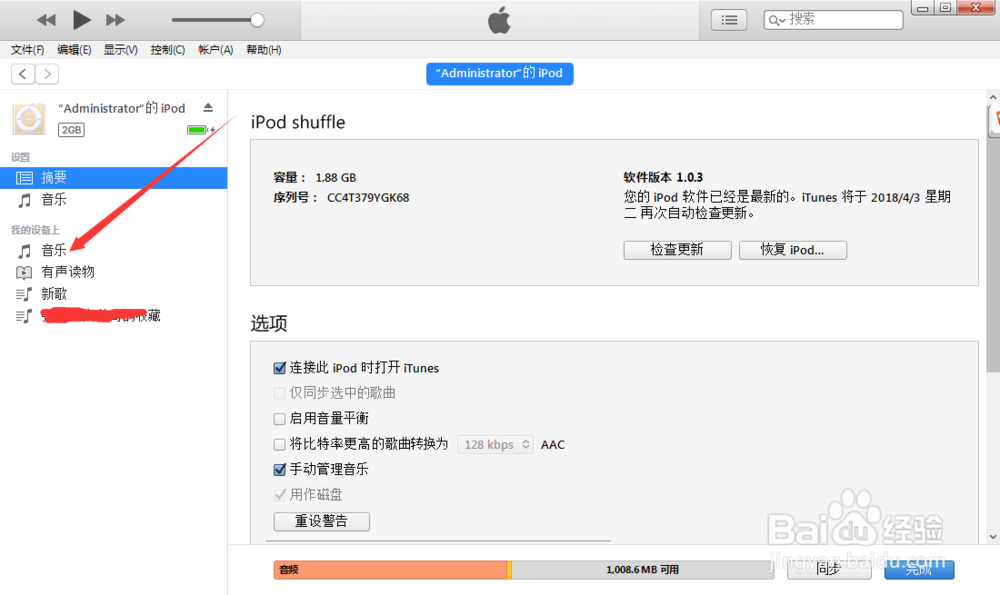Click the search magnifier dropdown icon

(776, 20)
